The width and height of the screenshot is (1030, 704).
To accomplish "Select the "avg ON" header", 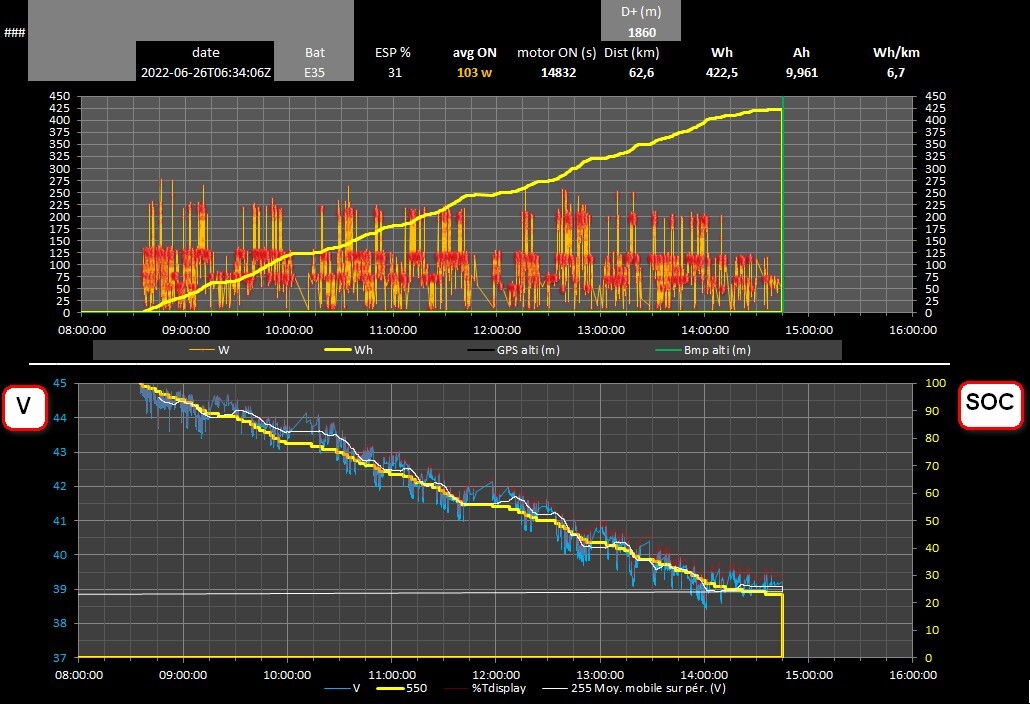I will (475, 53).
